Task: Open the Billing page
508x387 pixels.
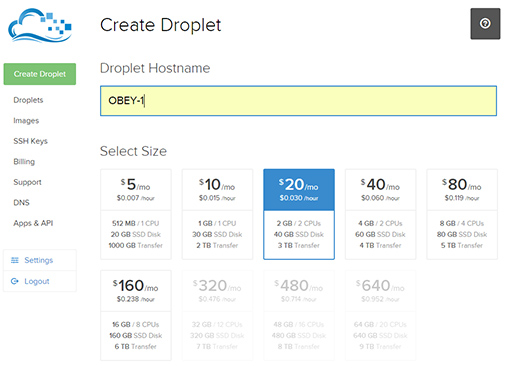Action: [24, 162]
